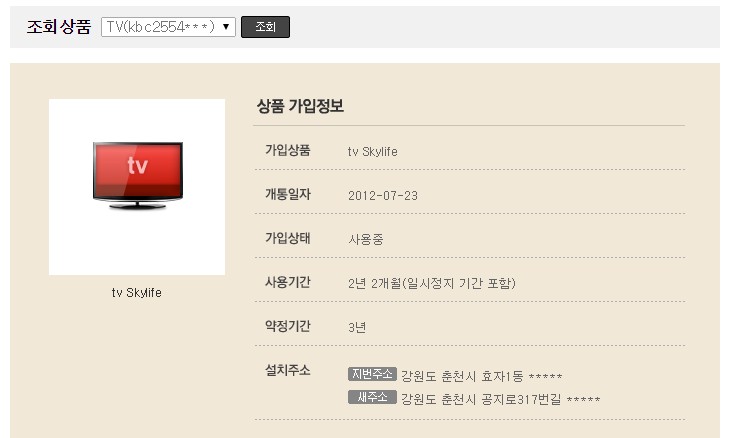Select the 약정기간 row label
Image resolution: width=737 pixels, height=438 pixels.
(x=287, y=326)
